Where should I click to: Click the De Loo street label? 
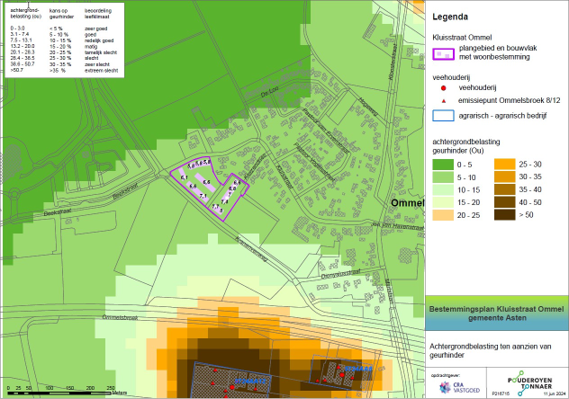click(x=270, y=92)
